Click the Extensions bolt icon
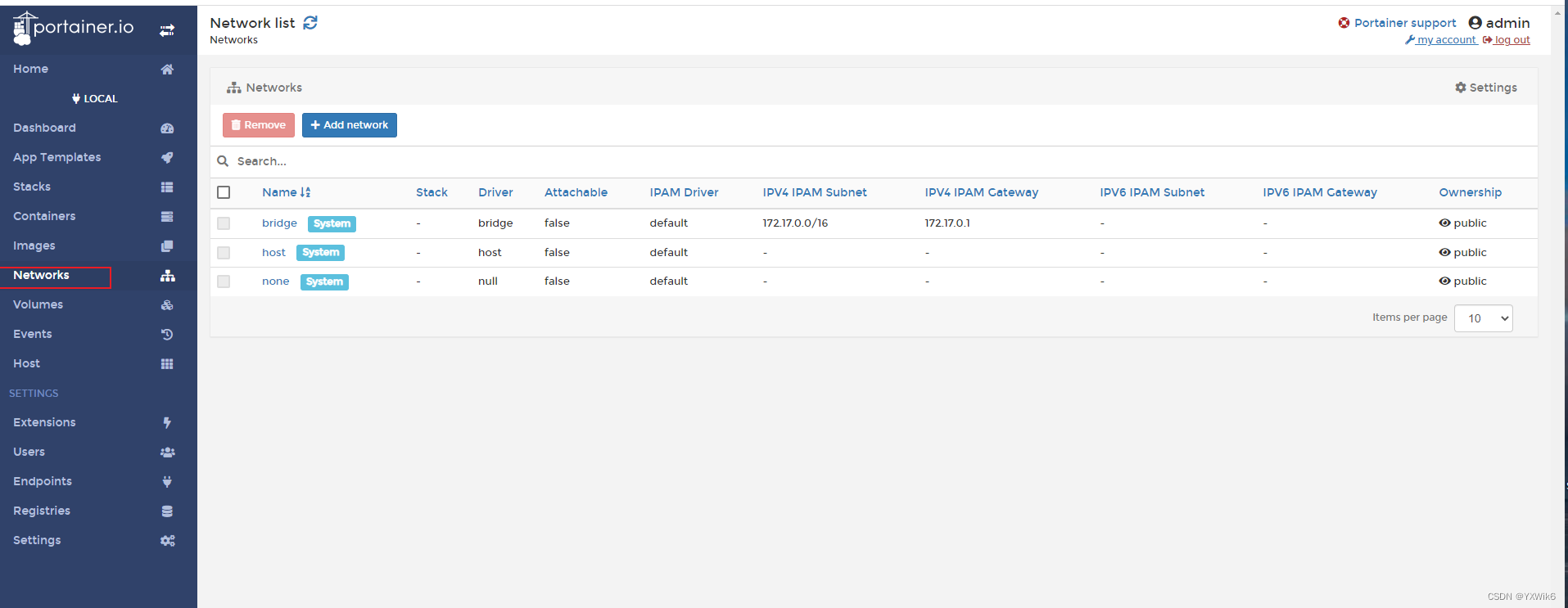 pos(167,423)
